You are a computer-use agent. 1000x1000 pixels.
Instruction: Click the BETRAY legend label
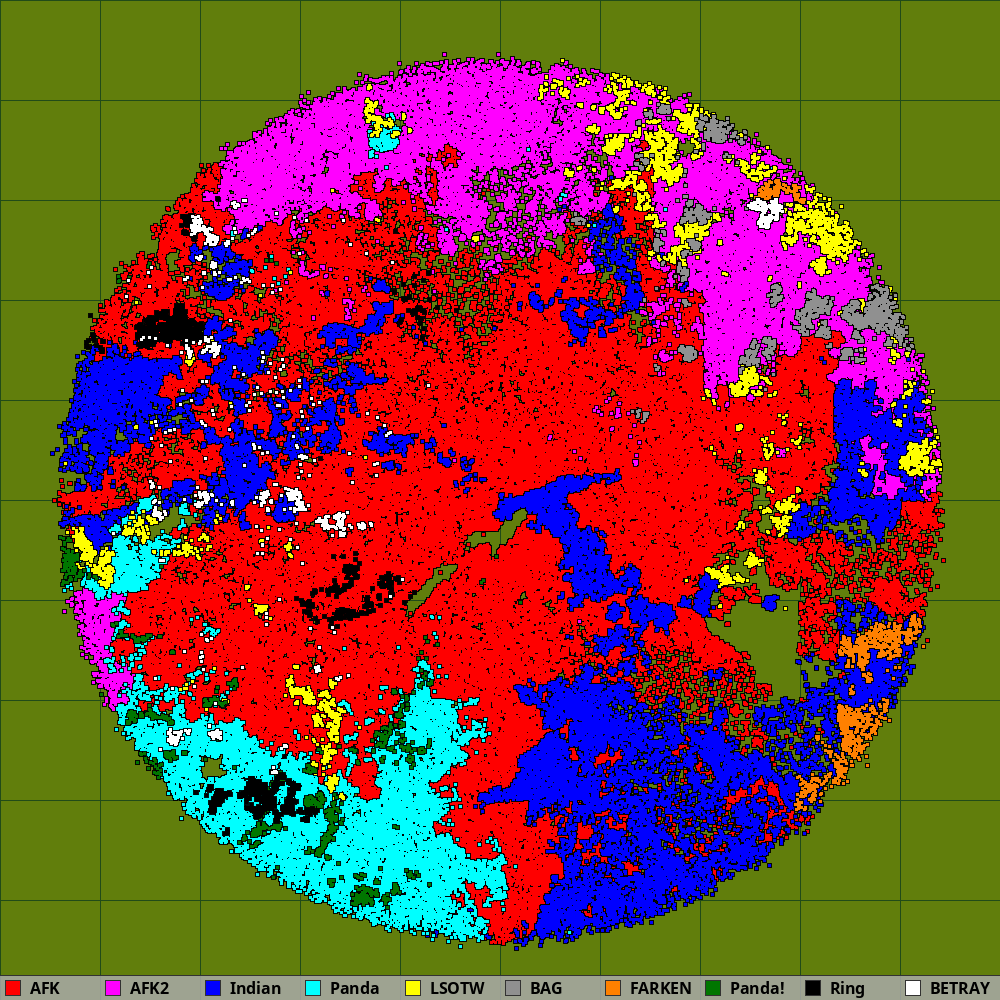[959, 988]
